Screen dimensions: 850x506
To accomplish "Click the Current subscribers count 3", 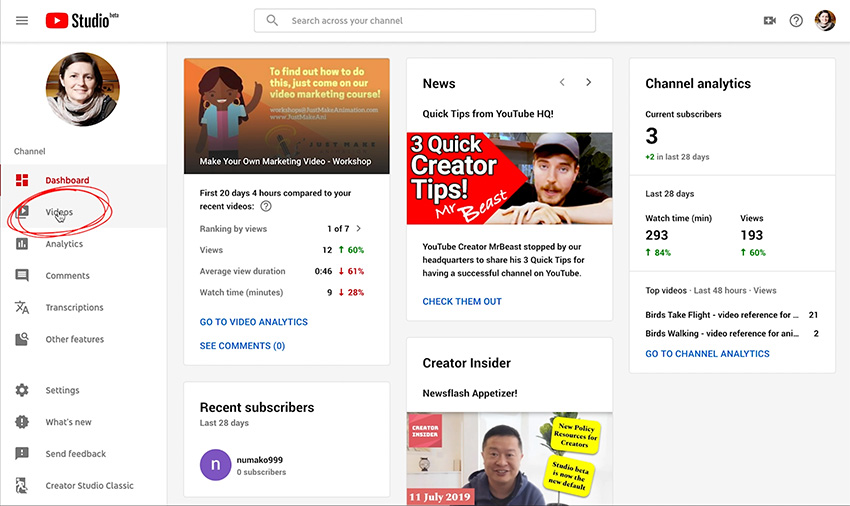I will [652, 136].
